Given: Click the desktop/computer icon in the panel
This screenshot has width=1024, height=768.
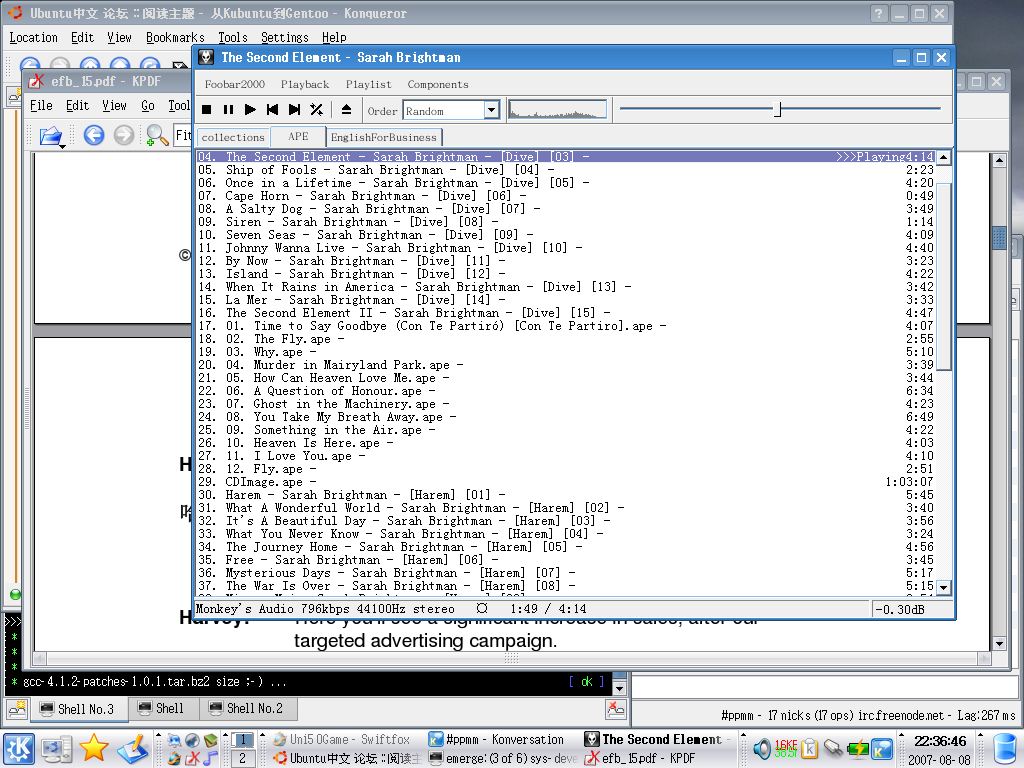Looking at the screenshot, I should pyautogui.click(x=57, y=748).
